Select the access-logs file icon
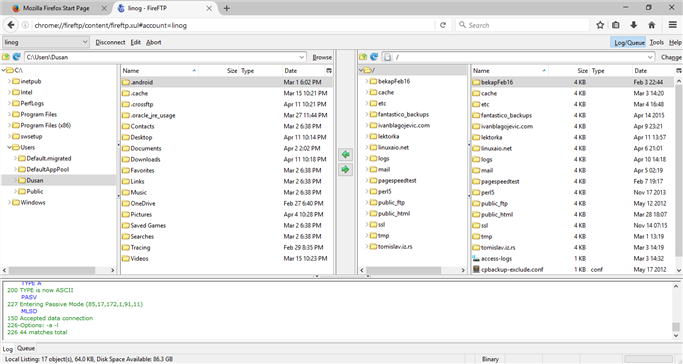 (x=476, y=259)
